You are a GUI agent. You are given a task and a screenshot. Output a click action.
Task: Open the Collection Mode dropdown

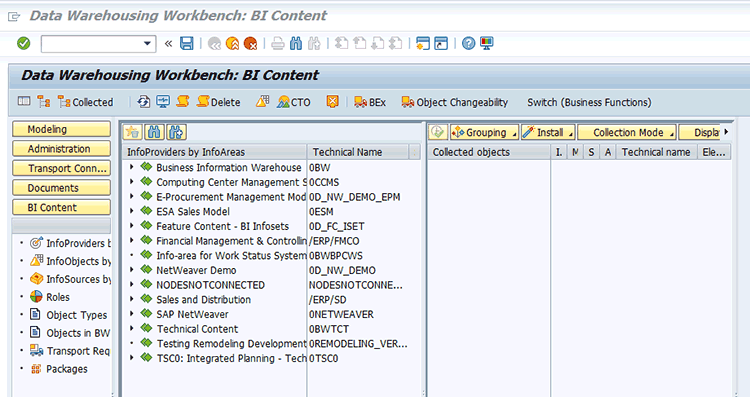pyautogui.click(x=627, y=132)
